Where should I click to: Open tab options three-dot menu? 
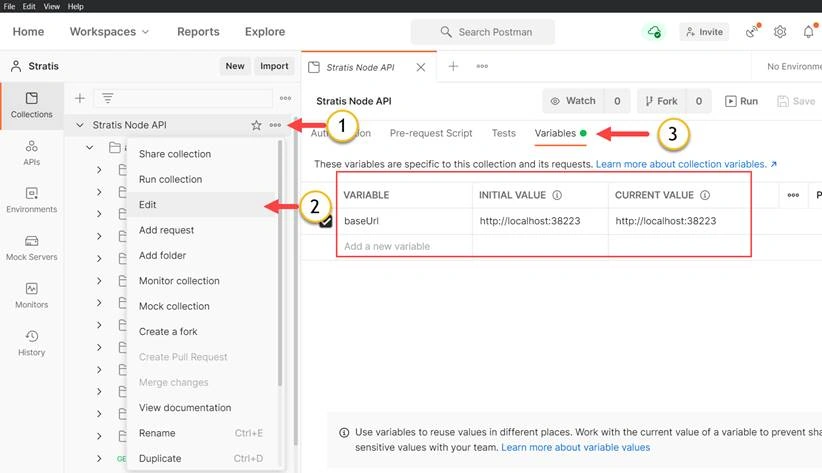tap(482, 66)
